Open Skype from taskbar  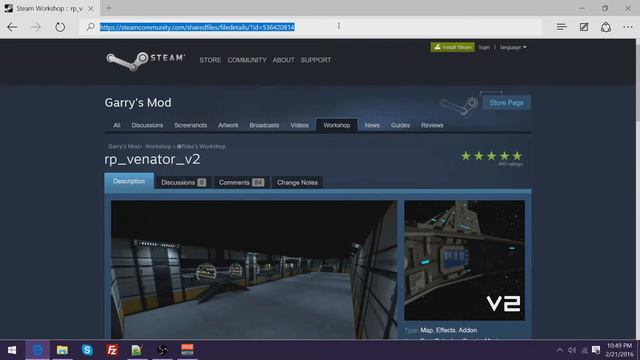tap(87, 350)
